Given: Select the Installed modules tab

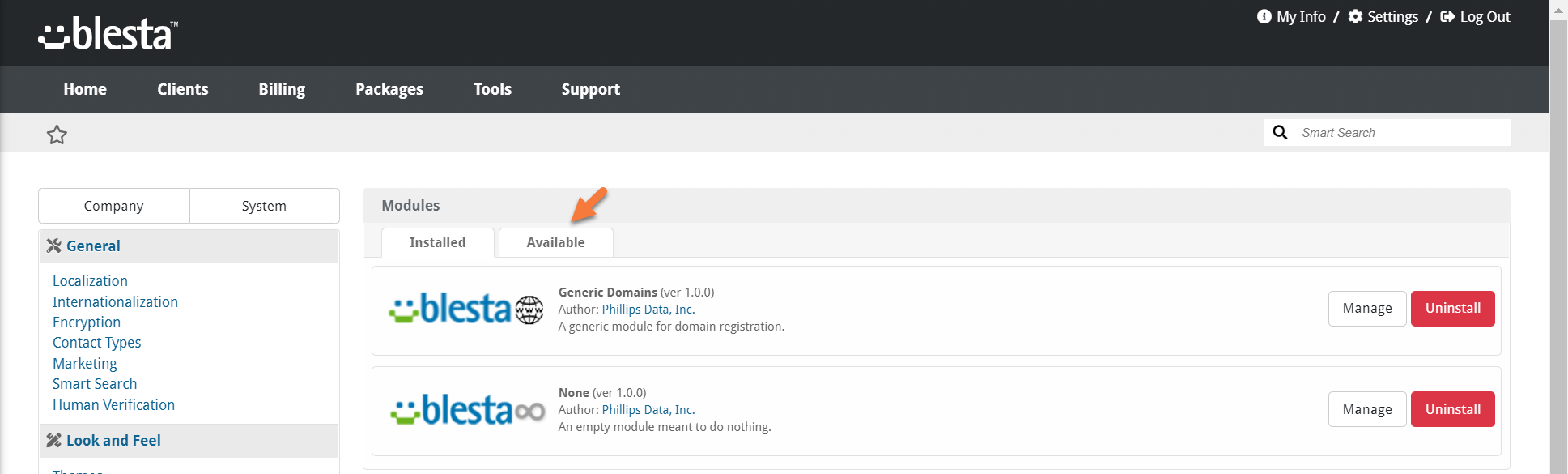Looking at the screenshot, I should point(437,242).
